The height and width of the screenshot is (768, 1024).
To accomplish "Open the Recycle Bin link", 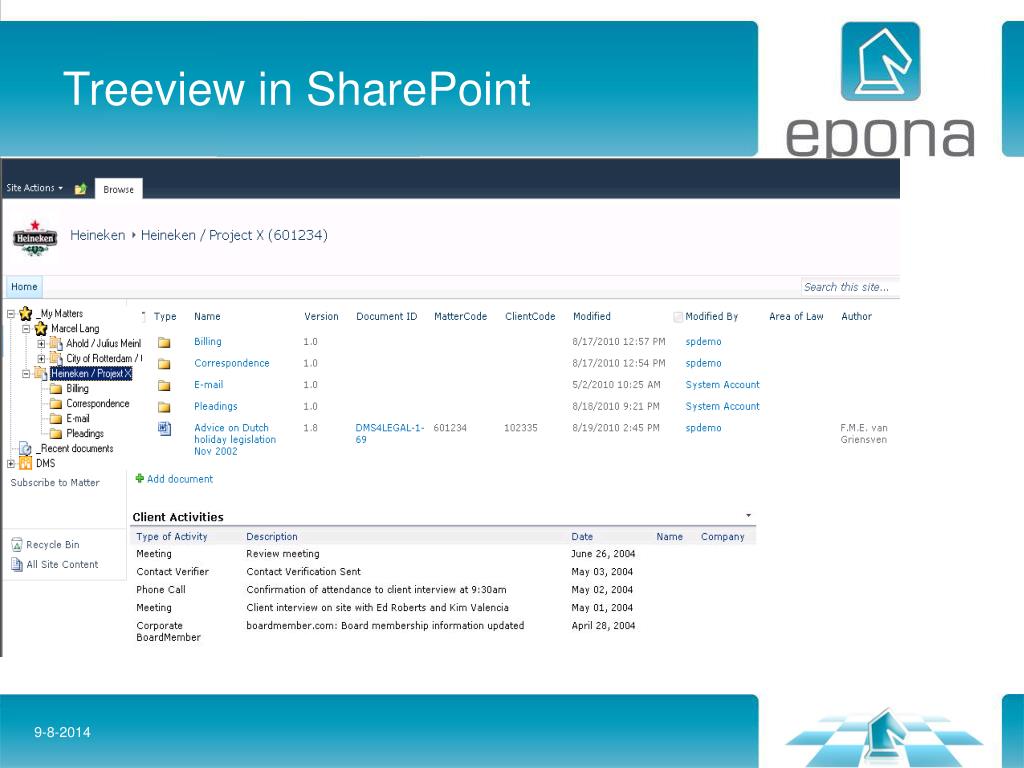I will (53, 545).
